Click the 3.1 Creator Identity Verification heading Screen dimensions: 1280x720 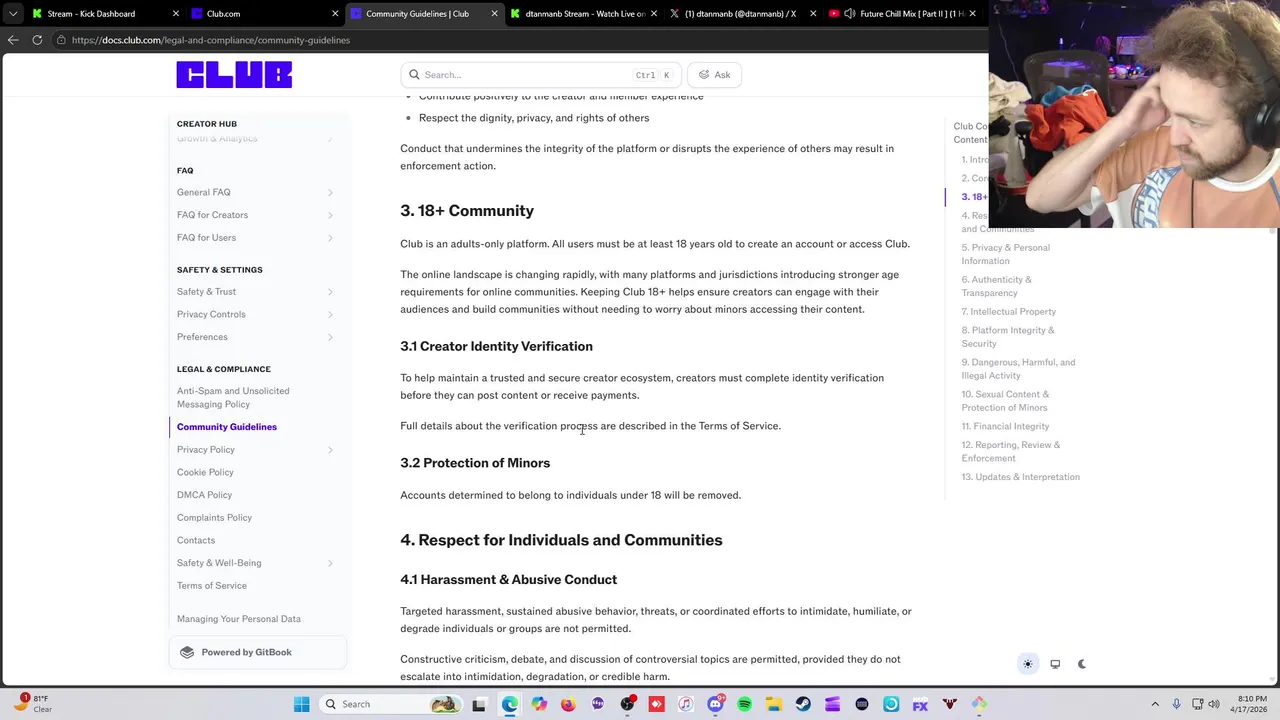pyautogui.click(x=496, y=346)
